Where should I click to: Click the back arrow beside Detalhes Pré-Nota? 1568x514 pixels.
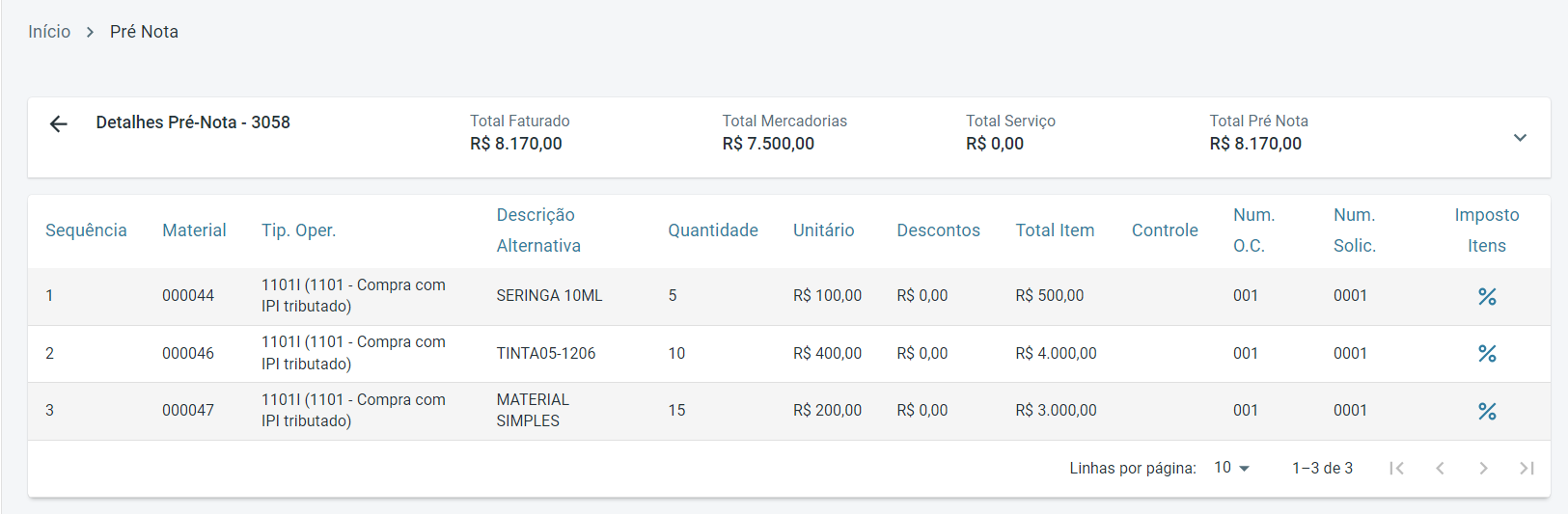59,123
